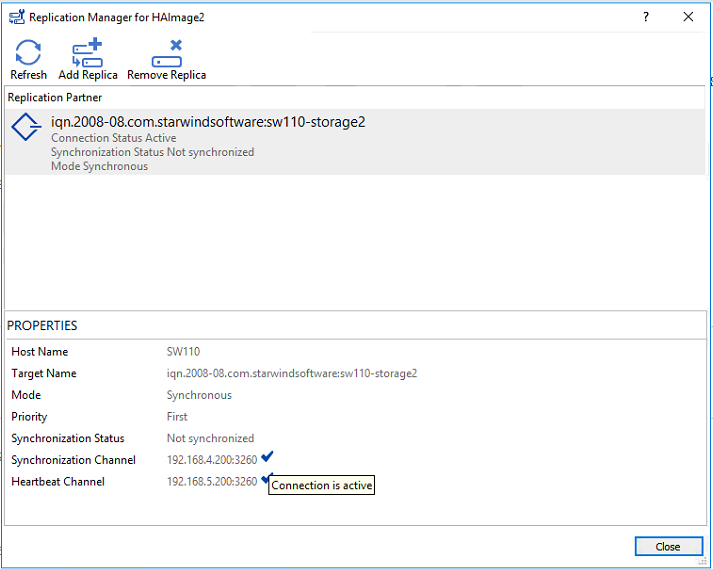Click the Synchronization Channel checkmark icon
713x569 pixels.
tap(267, 456)
